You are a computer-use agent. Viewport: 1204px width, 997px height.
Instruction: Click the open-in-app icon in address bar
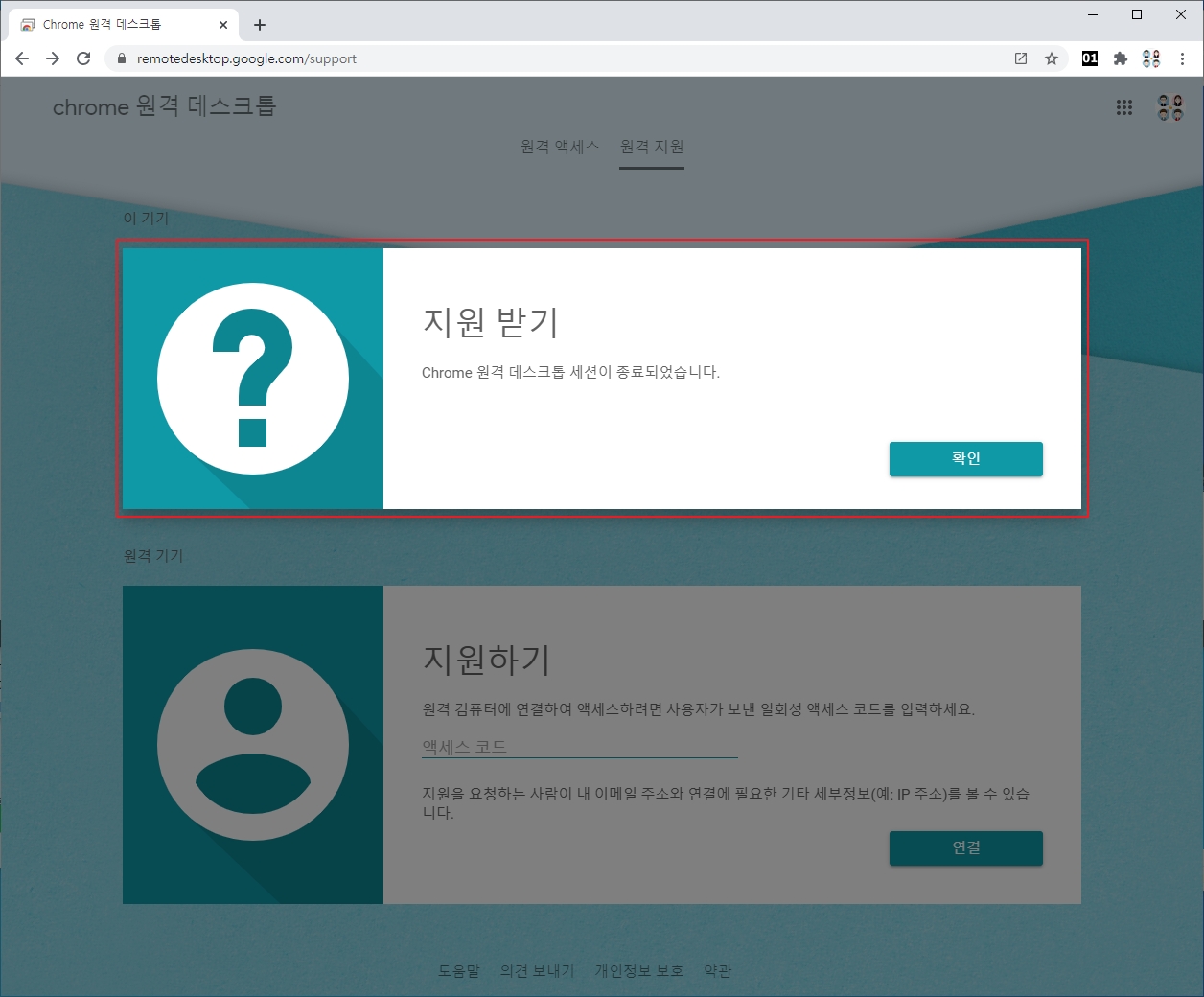[x=1021, y=58]
